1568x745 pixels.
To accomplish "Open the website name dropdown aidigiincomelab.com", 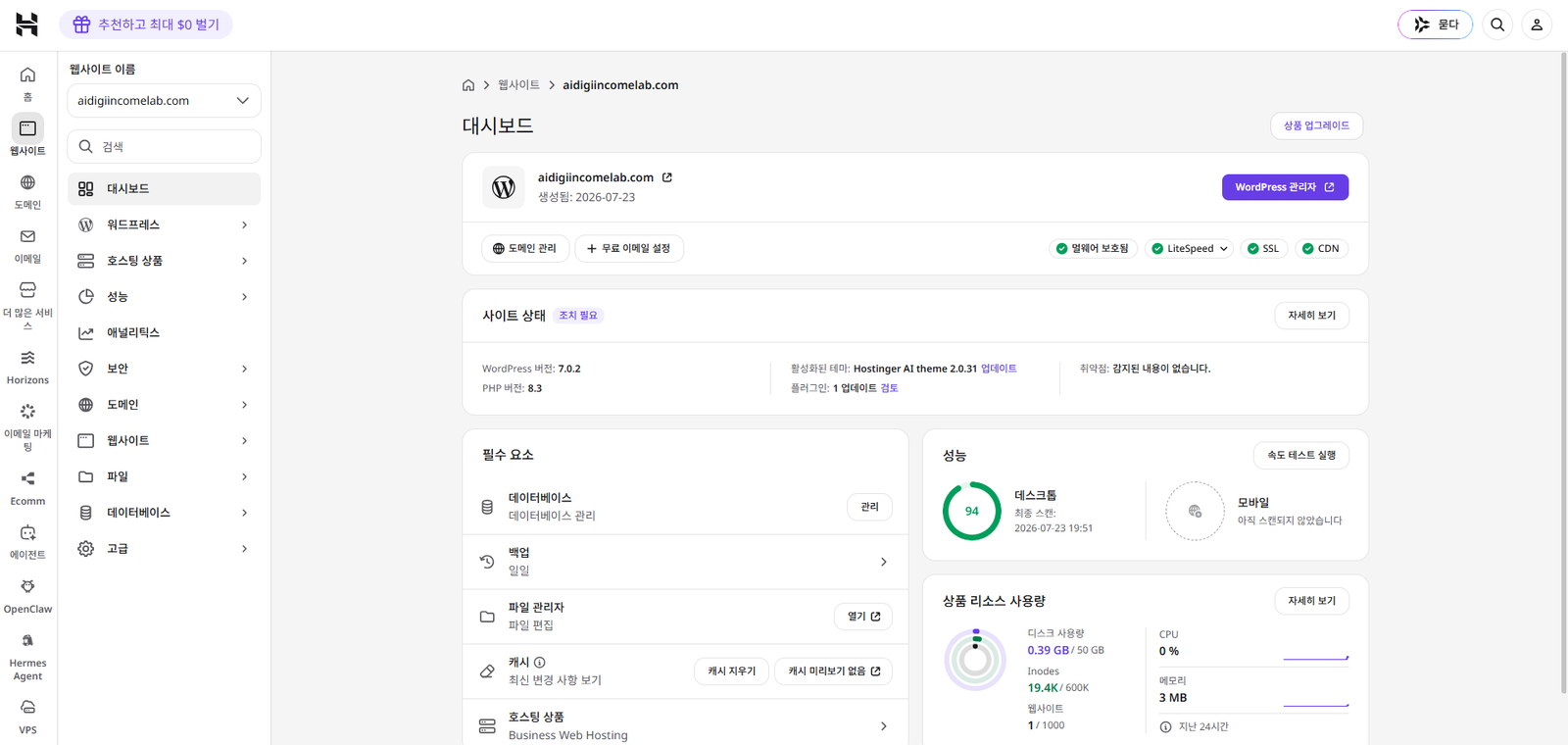I will 164,101.
